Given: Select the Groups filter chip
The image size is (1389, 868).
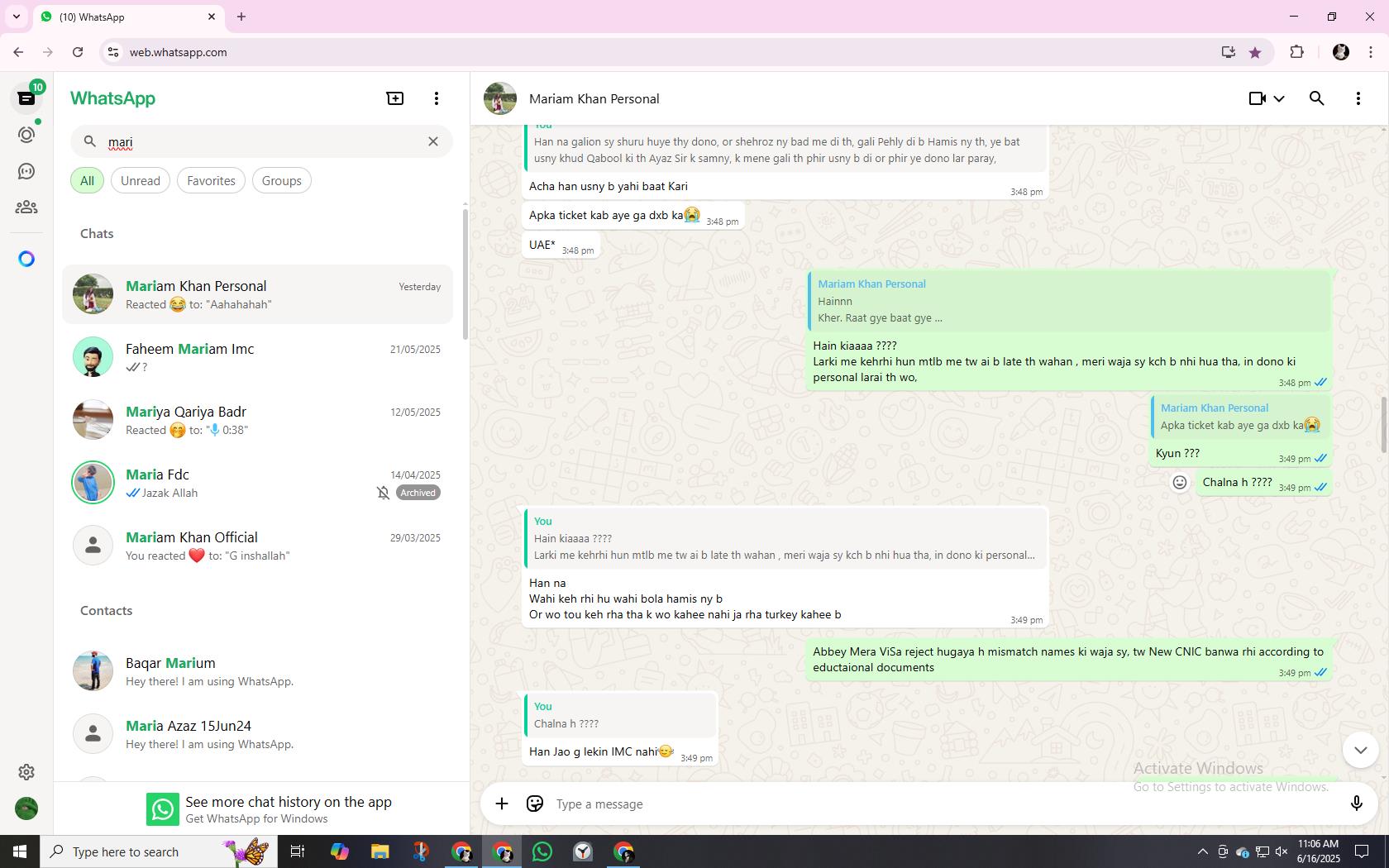Looking at the screenshot, I should tap(282, 181).
